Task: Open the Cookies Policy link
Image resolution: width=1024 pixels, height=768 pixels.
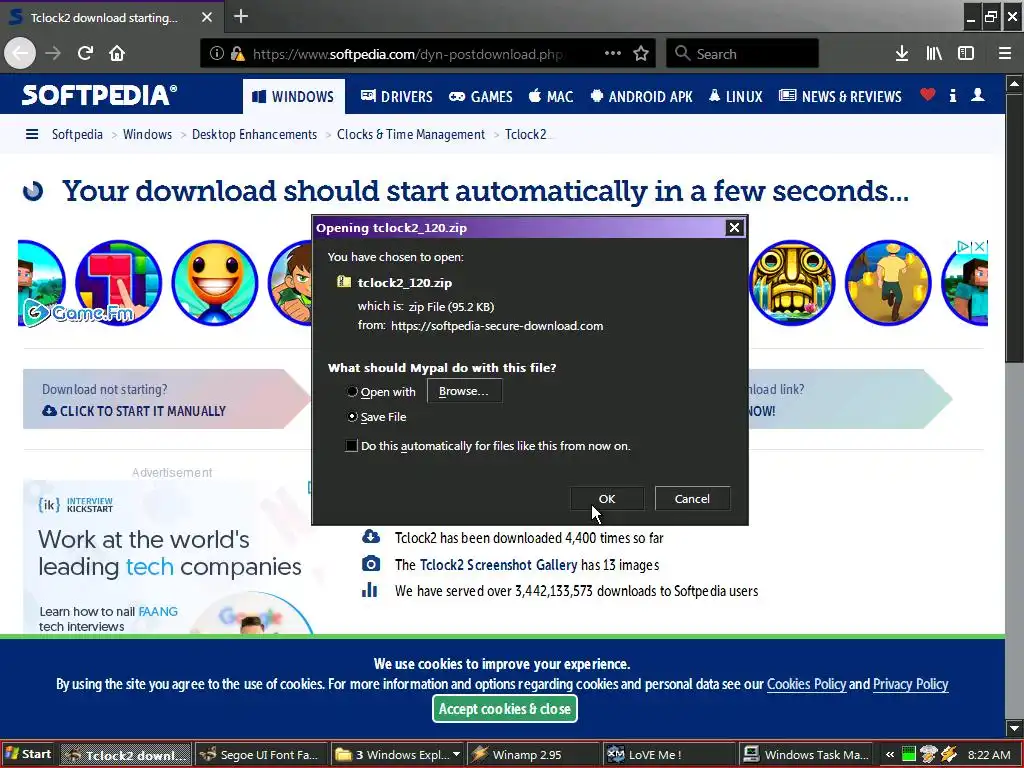Action: [x=807, y=684]
